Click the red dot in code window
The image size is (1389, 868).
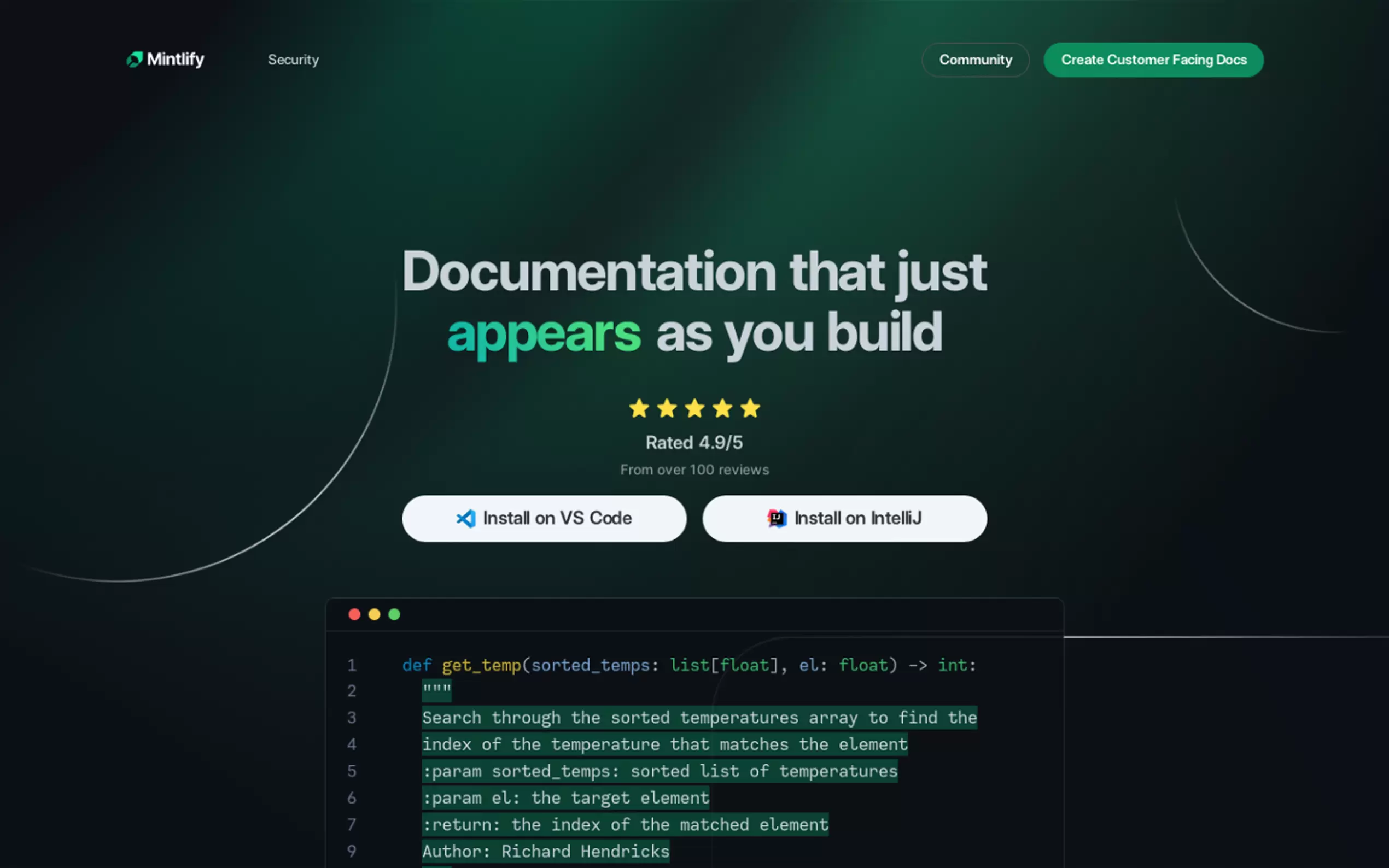(x=354, y=614)
